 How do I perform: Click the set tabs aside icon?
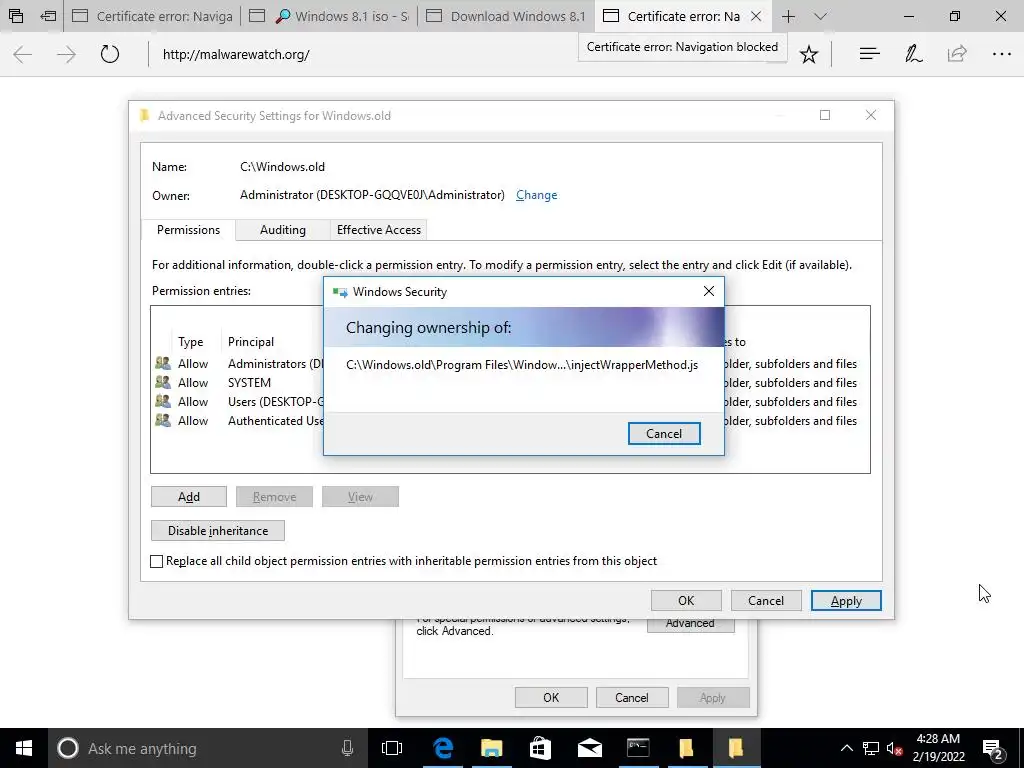tap(48, 16)
